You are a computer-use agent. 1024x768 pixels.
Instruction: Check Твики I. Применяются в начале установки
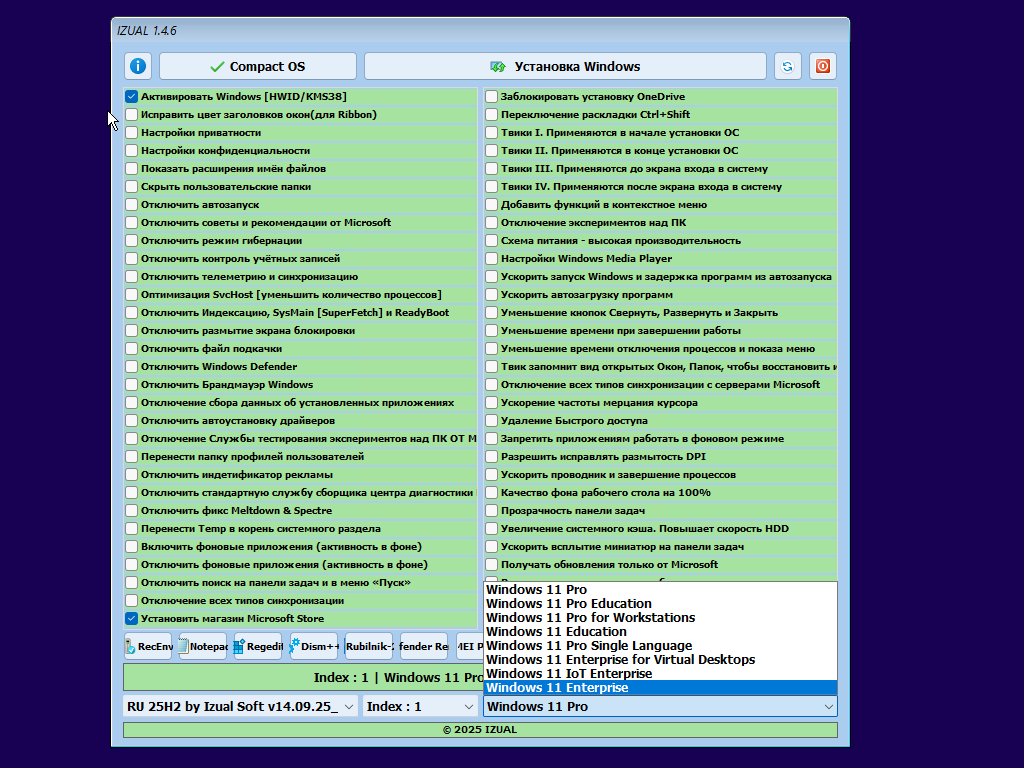492,133
